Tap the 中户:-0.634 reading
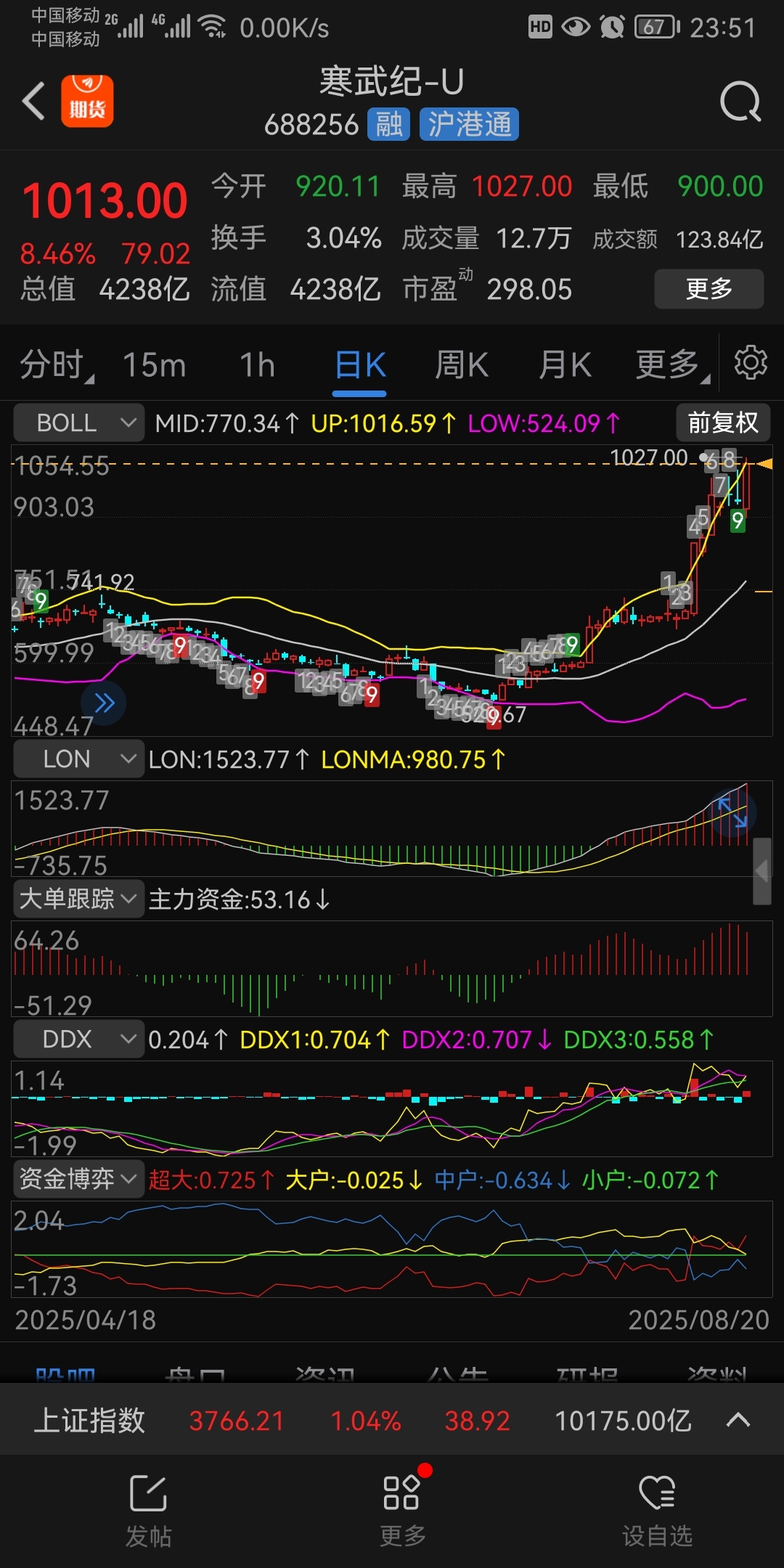This screenshot has width=784, height=1568. (502, 1180)
